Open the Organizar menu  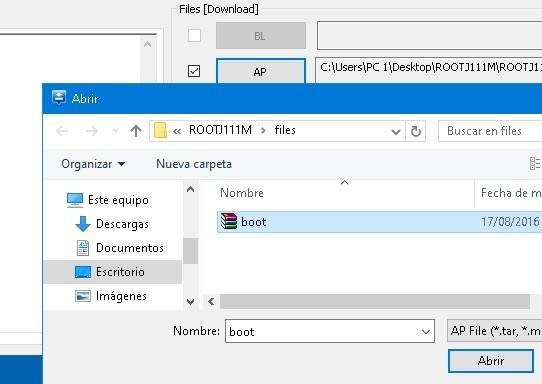coord(93,164)
